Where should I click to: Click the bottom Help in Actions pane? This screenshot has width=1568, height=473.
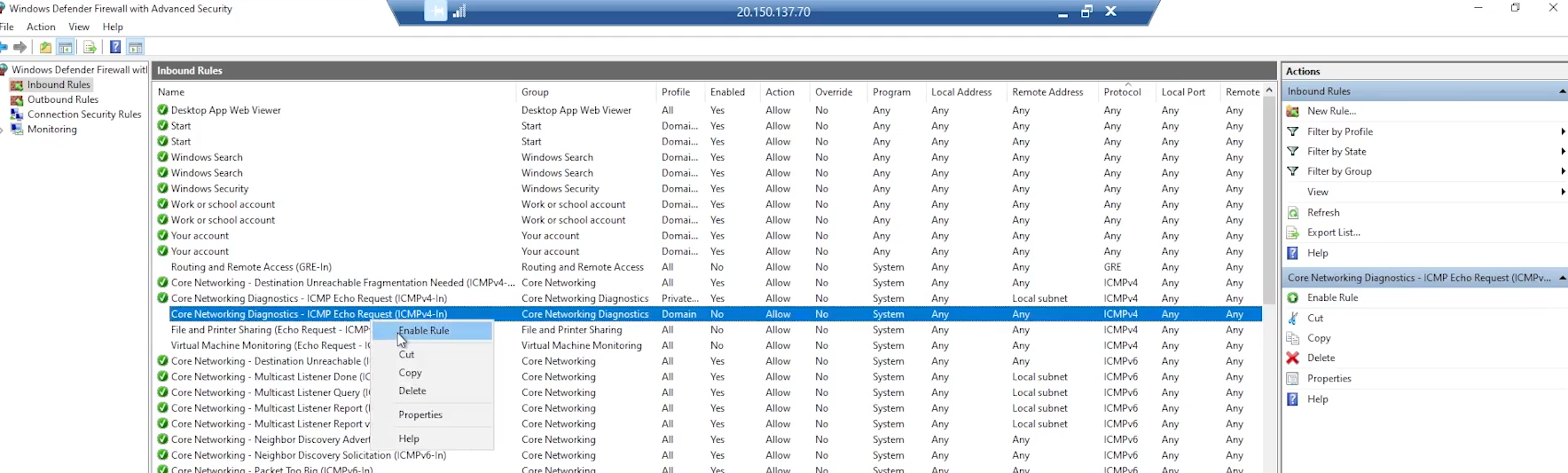click(x=1317, y=399)
